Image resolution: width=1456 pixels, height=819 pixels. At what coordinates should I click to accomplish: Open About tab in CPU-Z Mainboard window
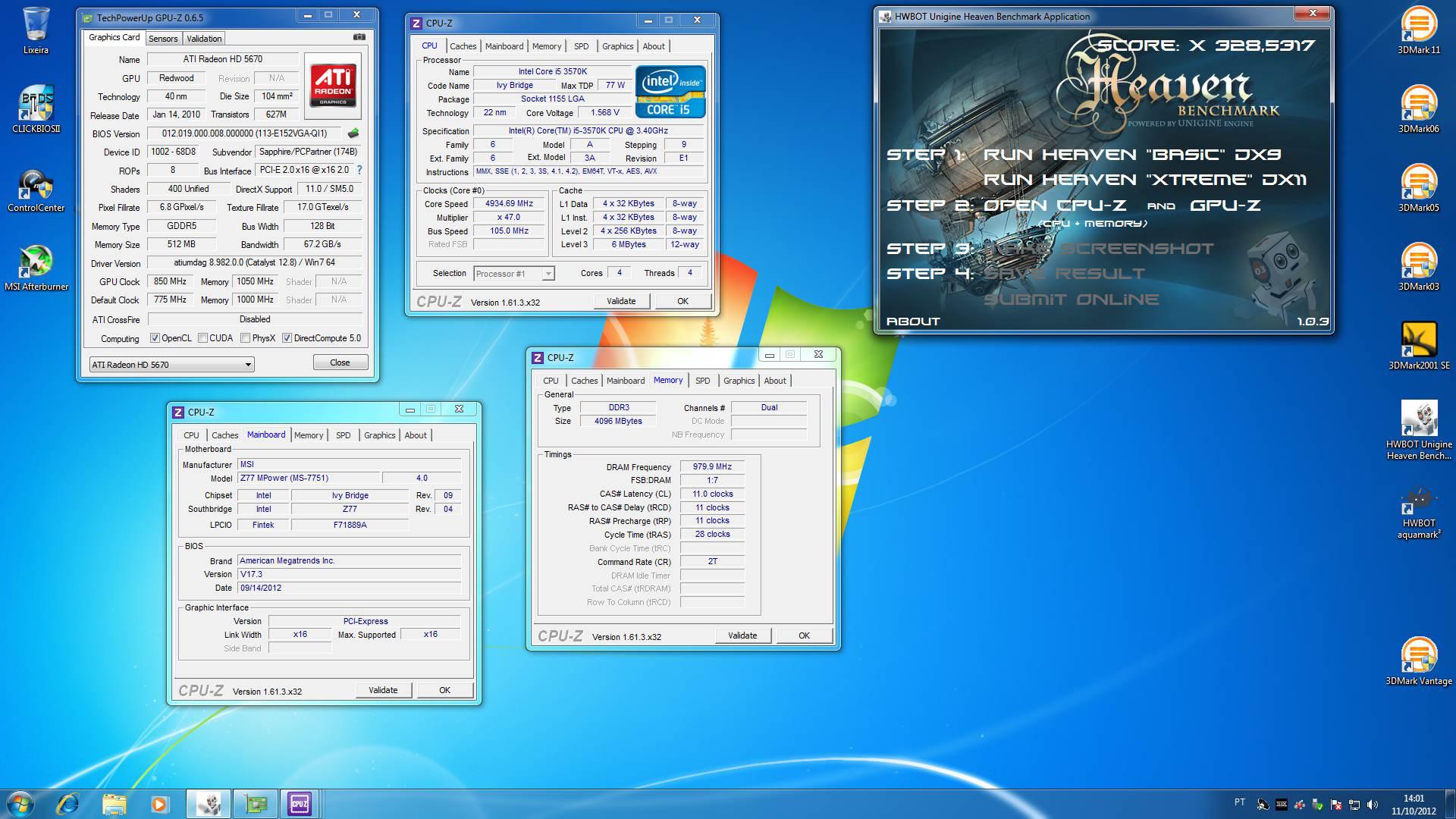[416, 435]
